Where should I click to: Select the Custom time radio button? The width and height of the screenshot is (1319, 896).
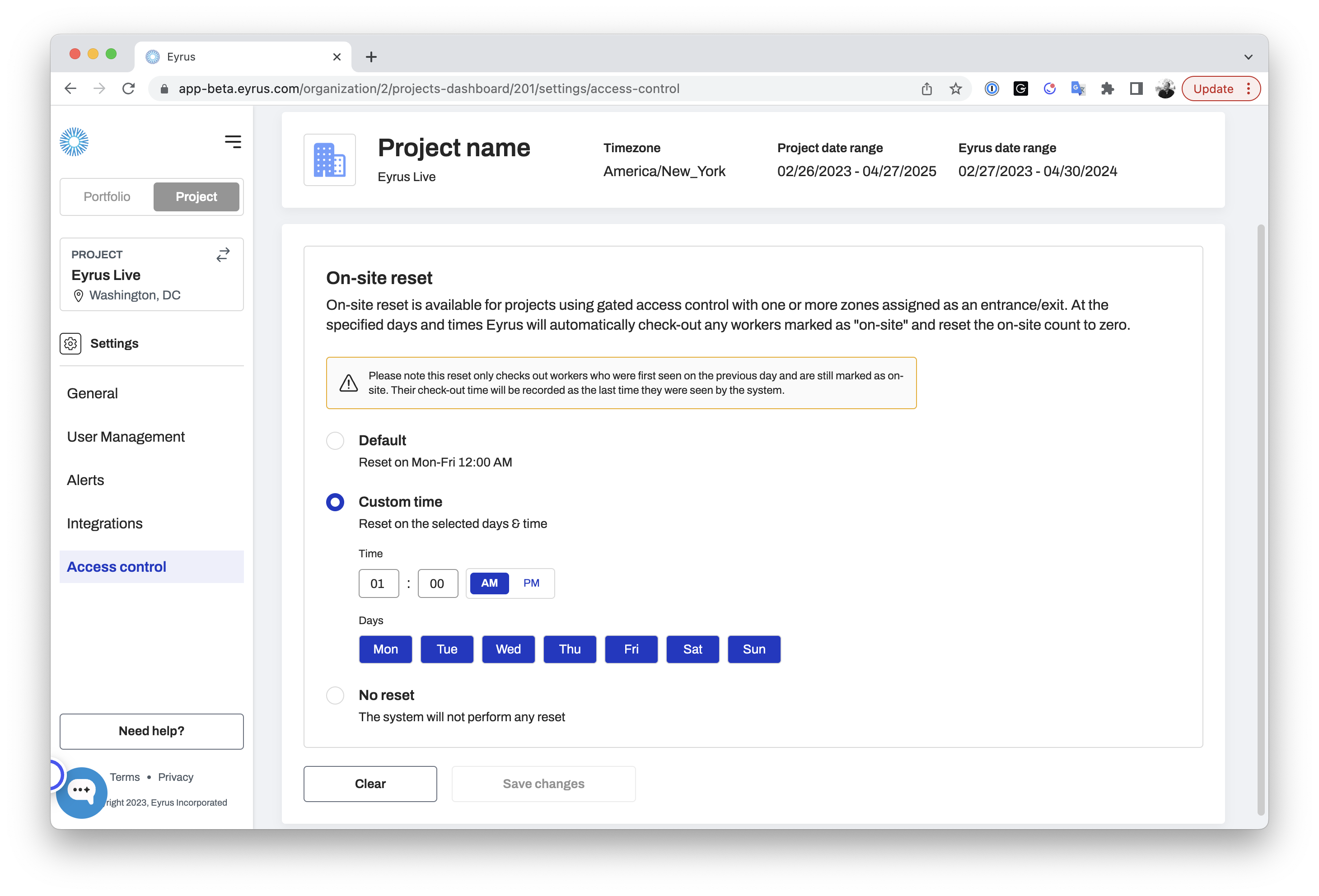point(335,502)
